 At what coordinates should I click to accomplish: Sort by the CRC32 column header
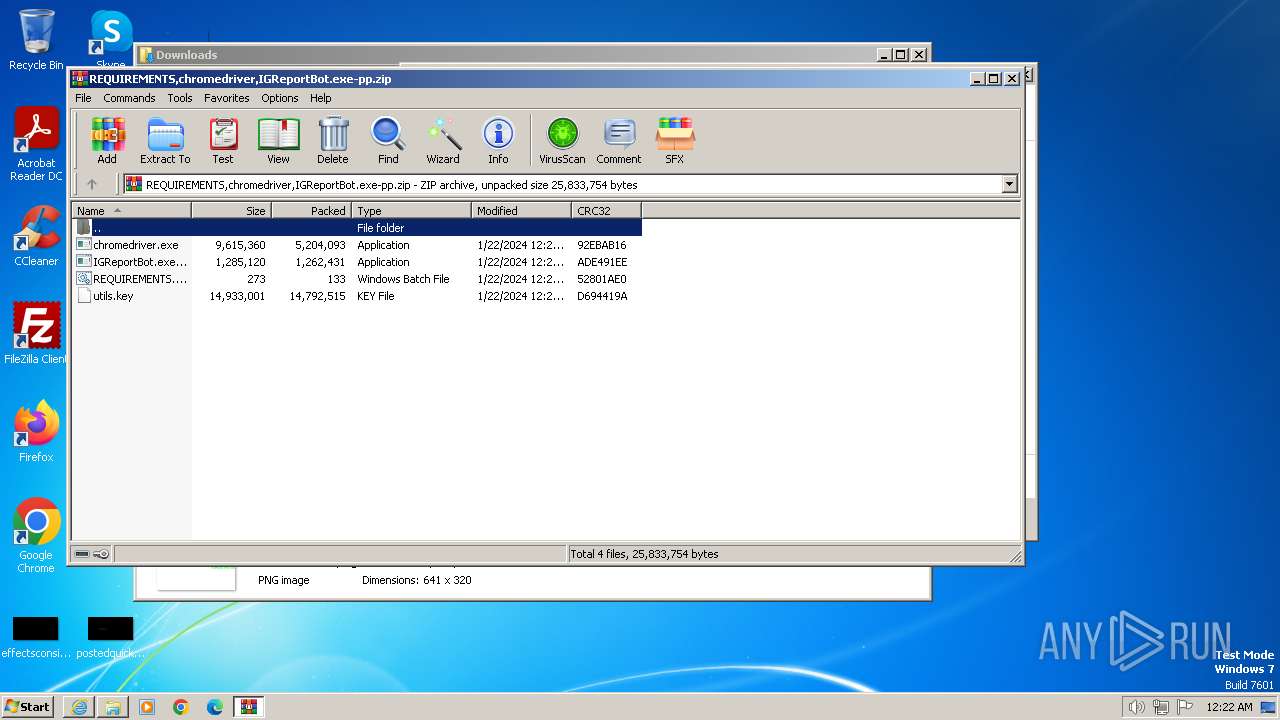606,211
